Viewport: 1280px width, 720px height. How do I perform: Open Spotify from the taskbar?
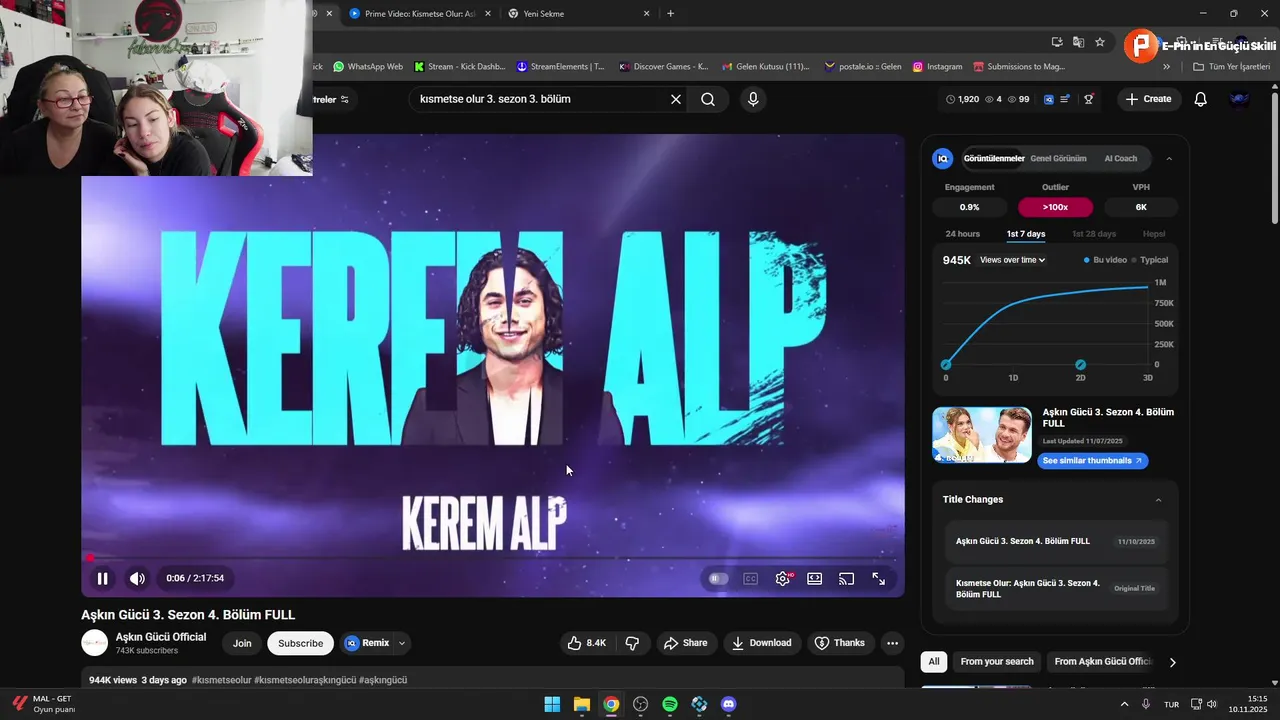(670, 704)
